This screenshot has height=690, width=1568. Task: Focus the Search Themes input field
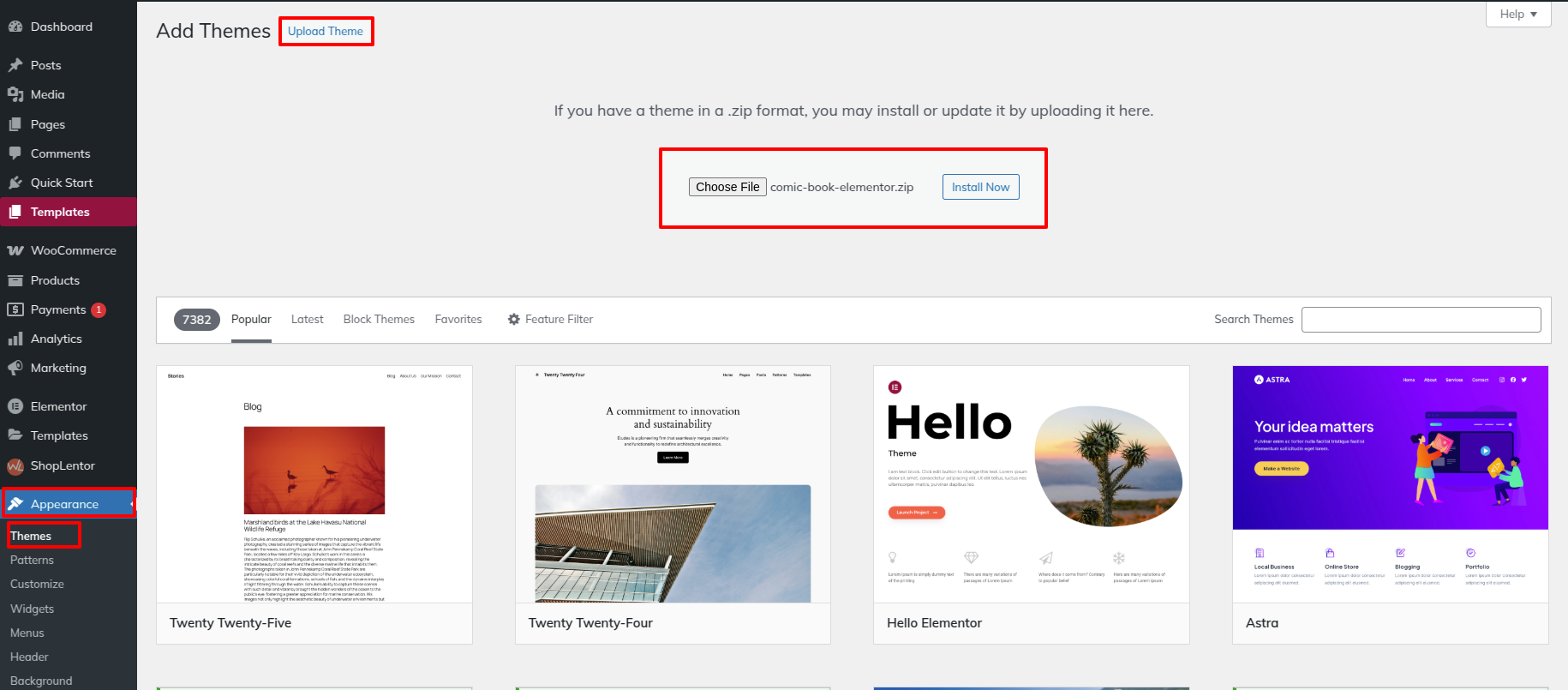pos(1421,320)
